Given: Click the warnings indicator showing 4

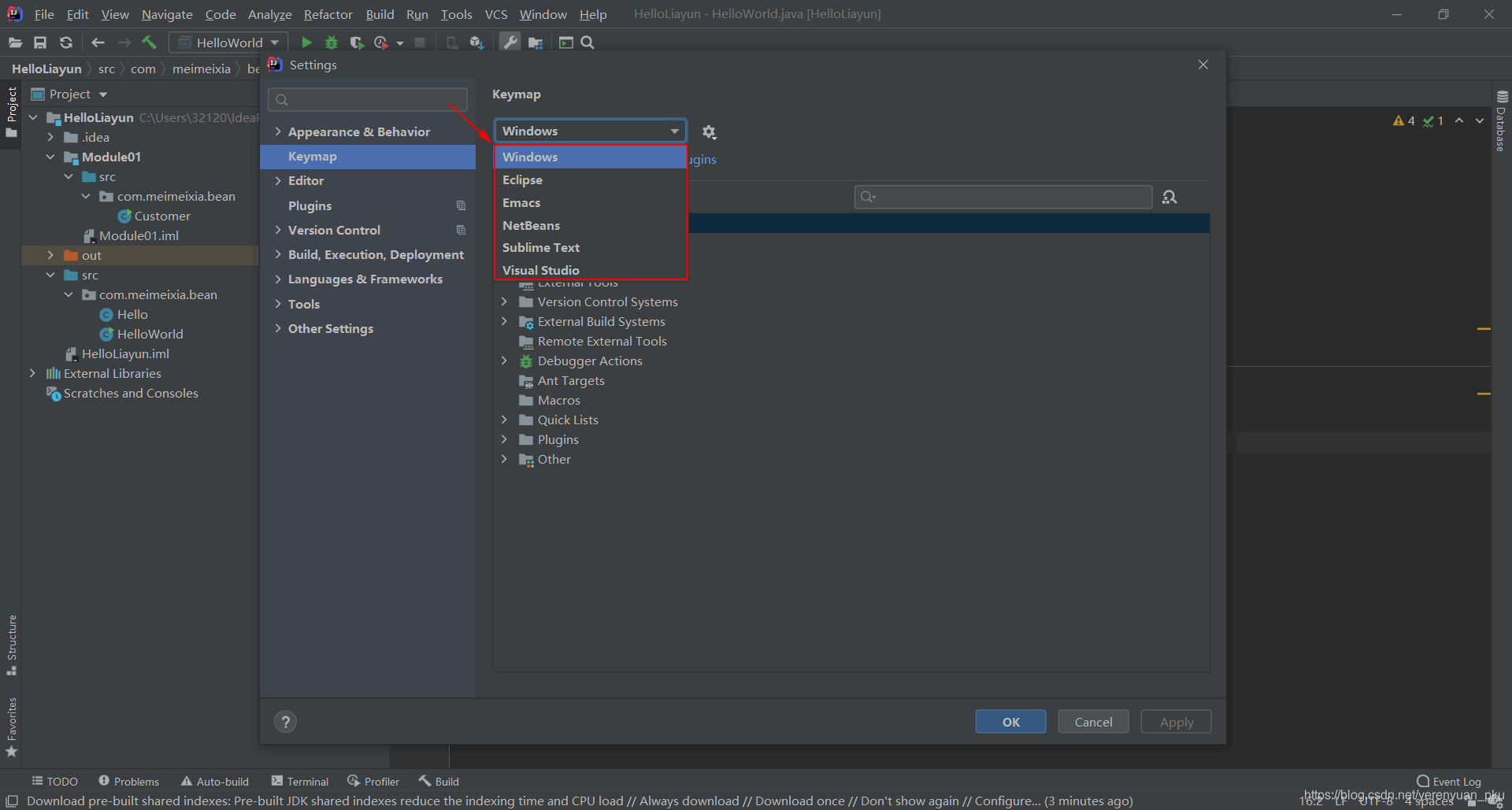Looking at the screenshot, I should [1403, 120].
